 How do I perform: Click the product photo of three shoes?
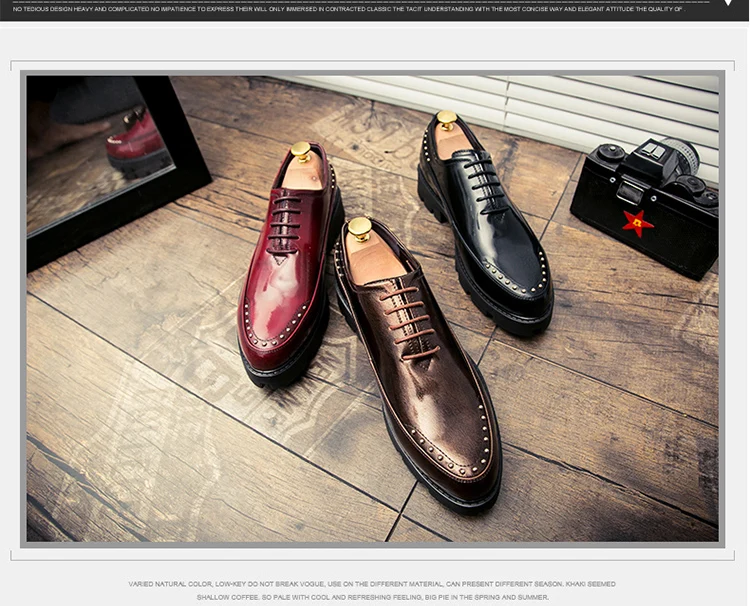[x=372, y=309]
